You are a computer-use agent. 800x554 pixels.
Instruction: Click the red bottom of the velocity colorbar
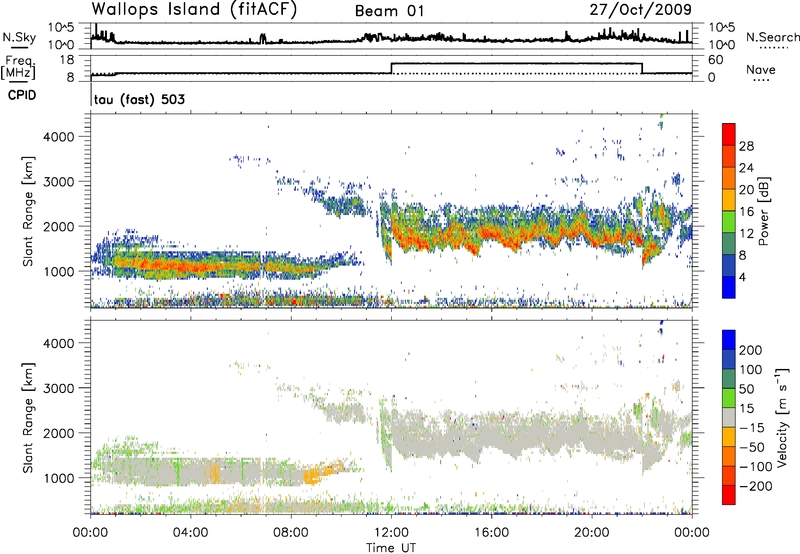(729, 495)
